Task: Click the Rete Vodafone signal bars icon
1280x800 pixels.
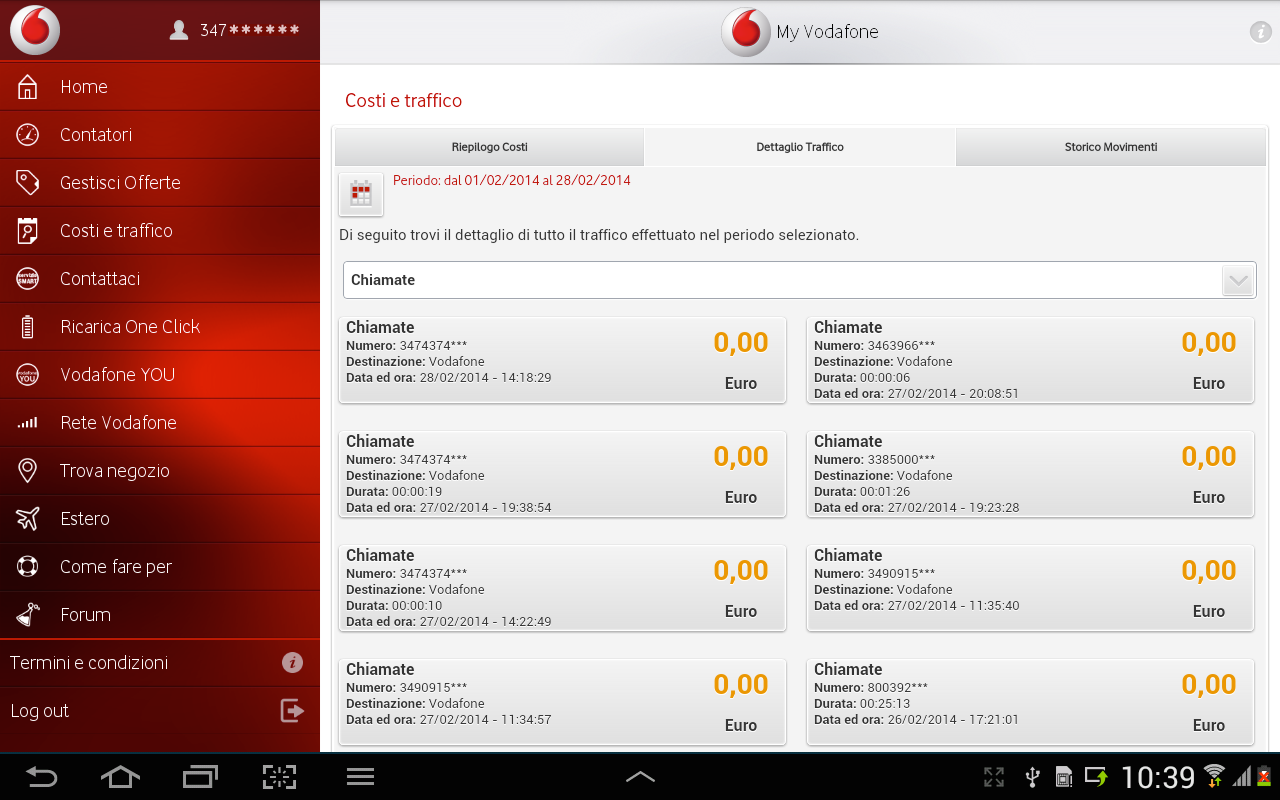Action: 29,423
